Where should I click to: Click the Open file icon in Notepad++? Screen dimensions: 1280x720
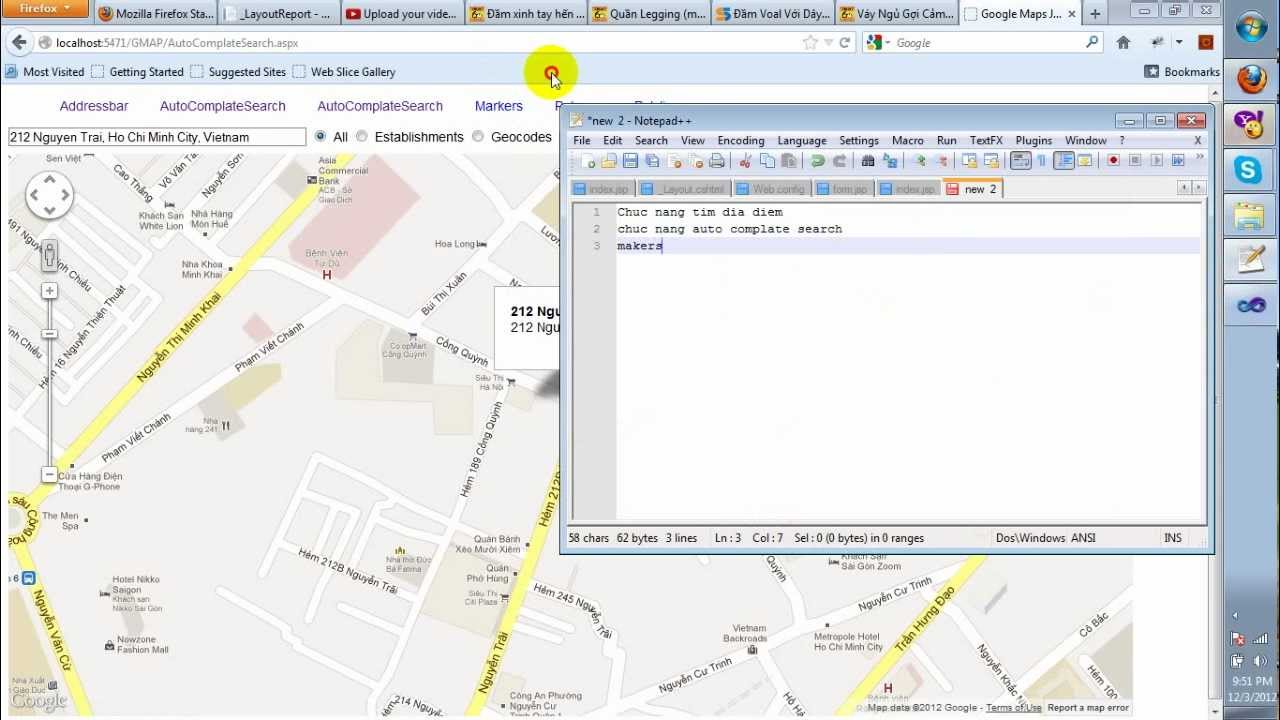click(609, 161)
